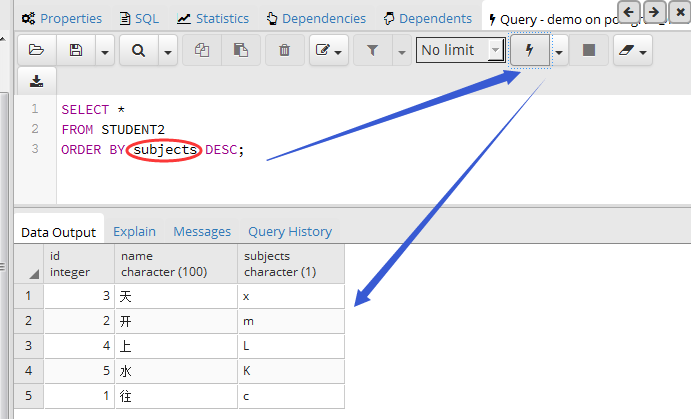Expand the Filter options dropdown arrow
Image resolution: width=691 pixels, height=419 pixels.
(401, 51)
